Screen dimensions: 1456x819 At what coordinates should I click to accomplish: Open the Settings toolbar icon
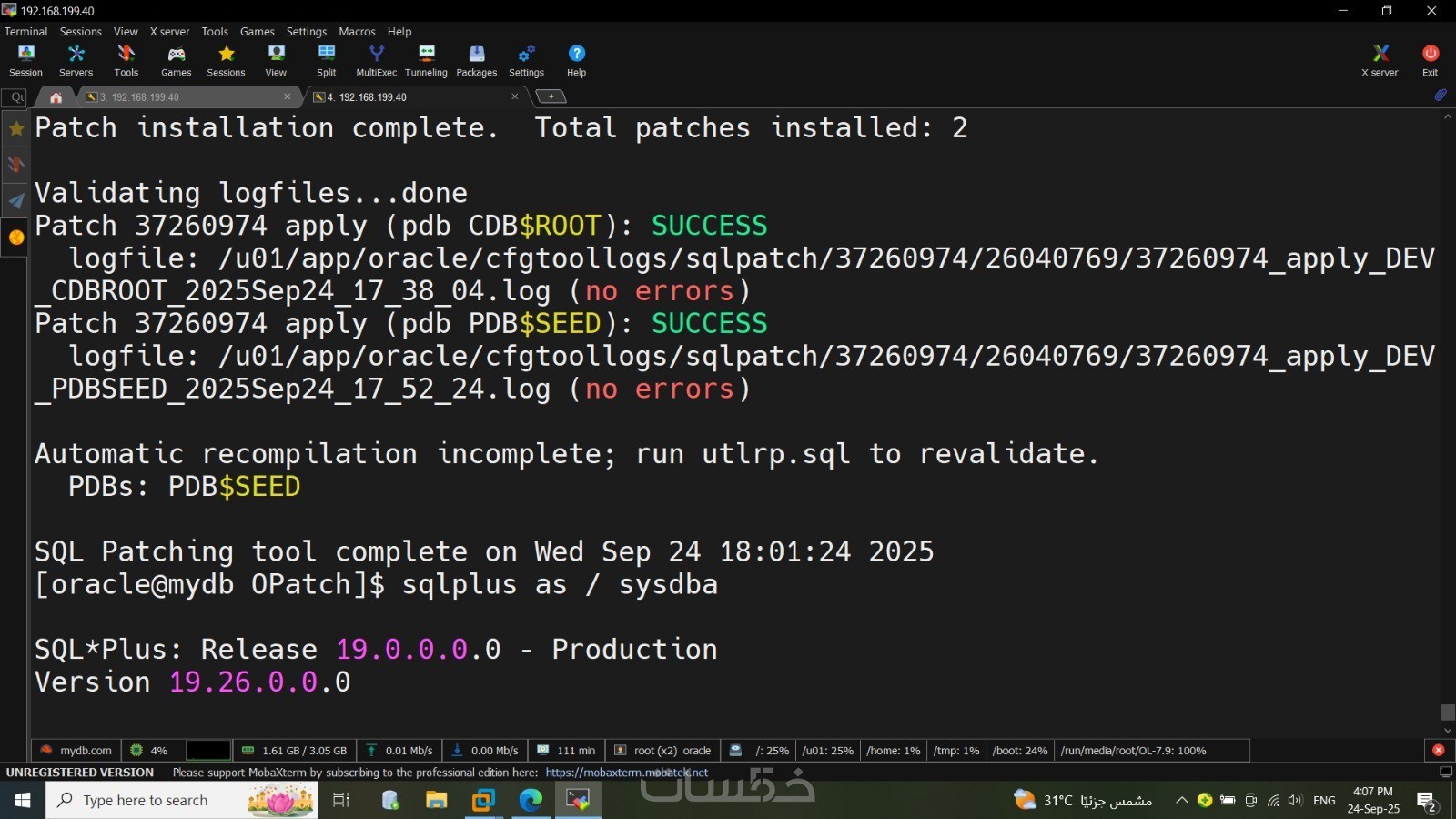(526, 60)
